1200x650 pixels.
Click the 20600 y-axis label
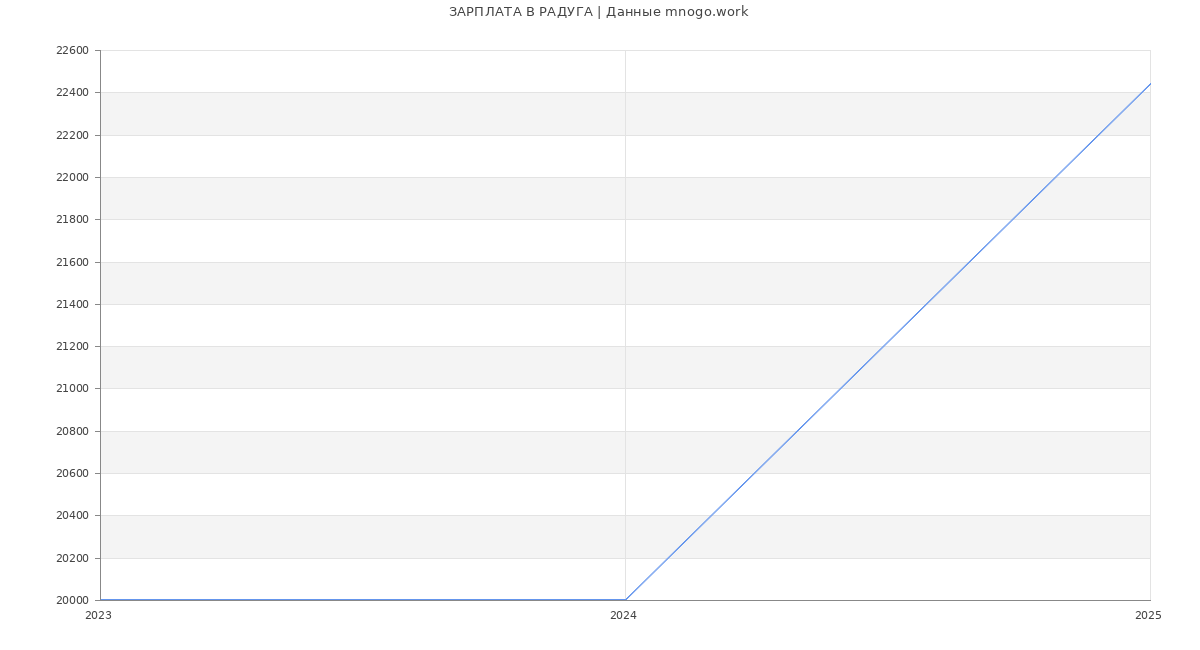click(x=72, y=474)
